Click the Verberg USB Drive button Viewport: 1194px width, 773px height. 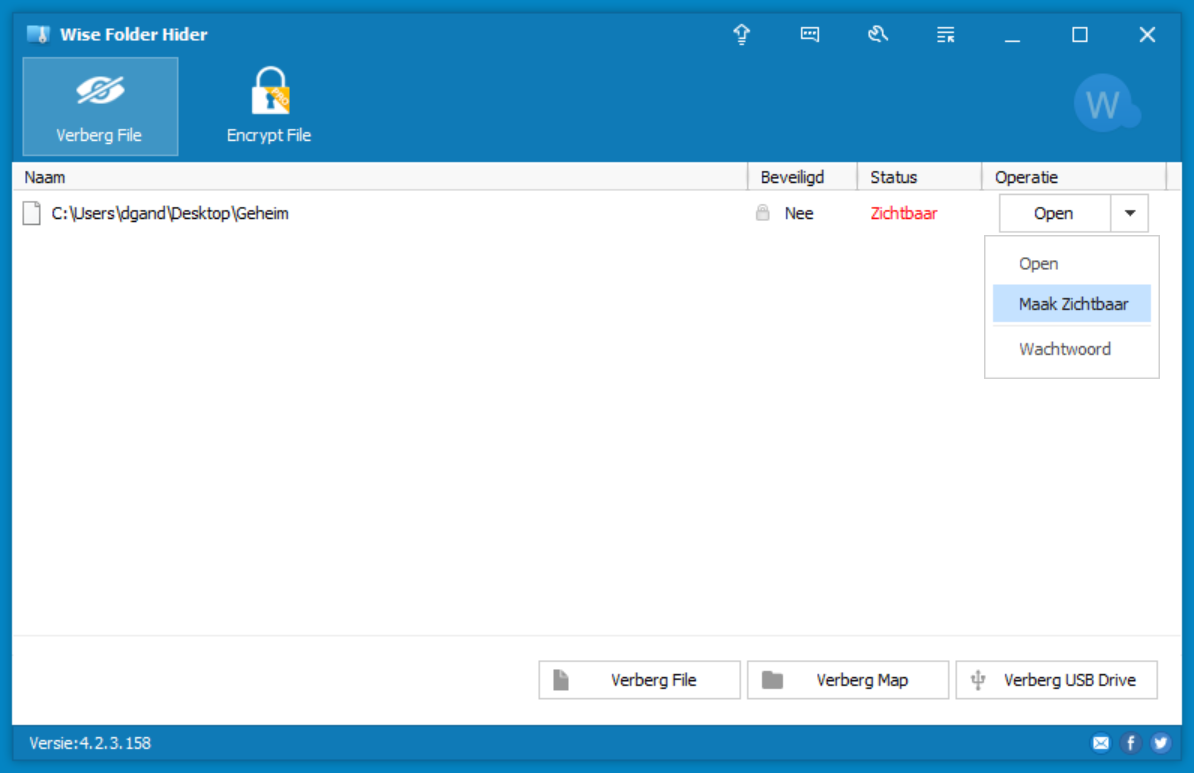[1057, 680]
